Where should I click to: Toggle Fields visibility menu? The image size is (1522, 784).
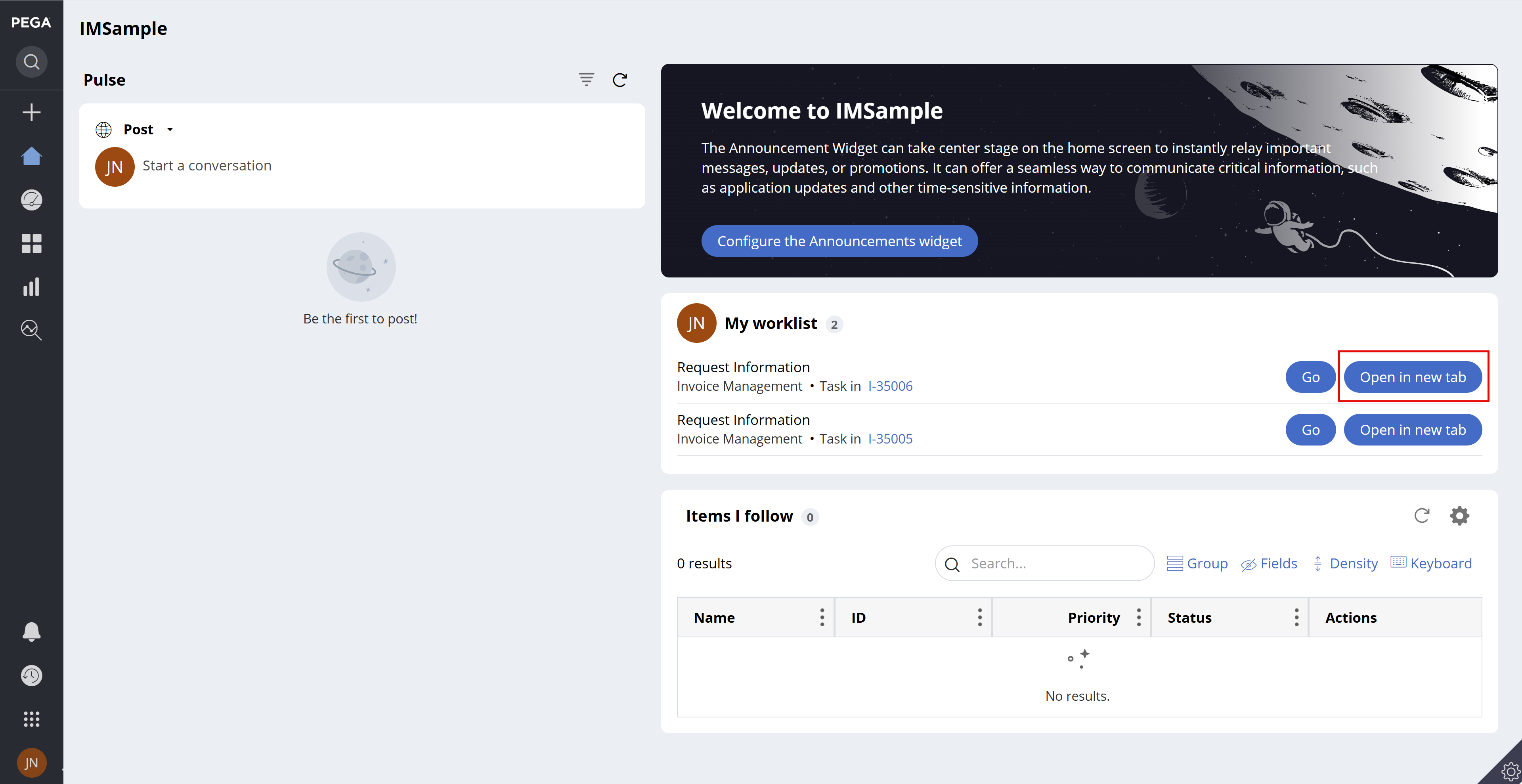(x=1268, y=564)
